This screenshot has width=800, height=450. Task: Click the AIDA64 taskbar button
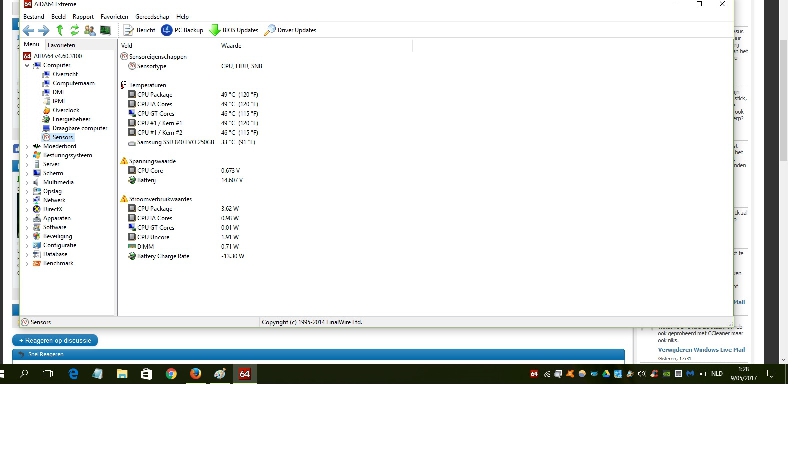tap(244, 374)
